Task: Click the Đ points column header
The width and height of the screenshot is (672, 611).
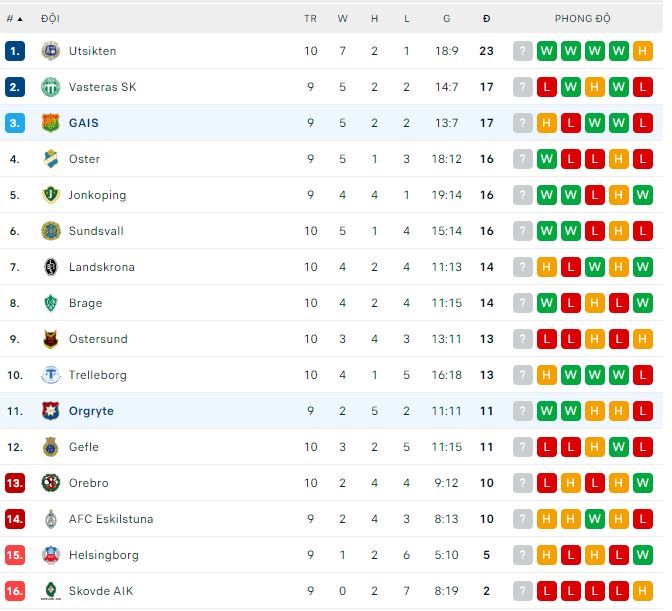Action: [x=486, y=19]
